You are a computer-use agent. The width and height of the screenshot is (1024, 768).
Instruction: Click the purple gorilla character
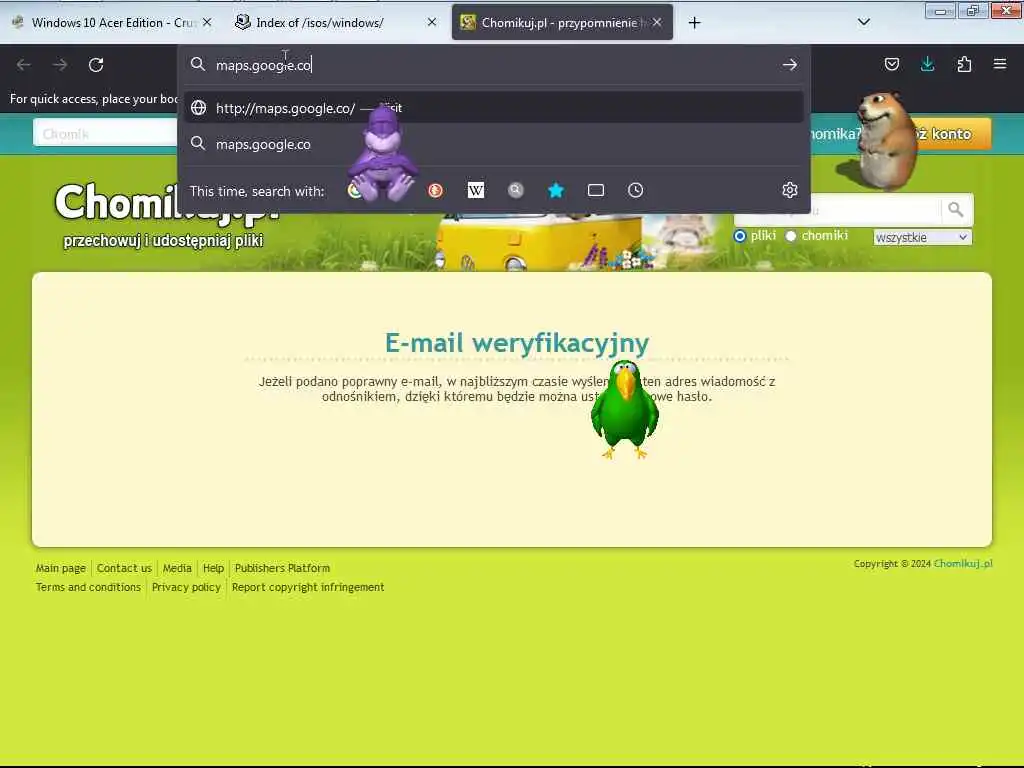coord(381,154)
